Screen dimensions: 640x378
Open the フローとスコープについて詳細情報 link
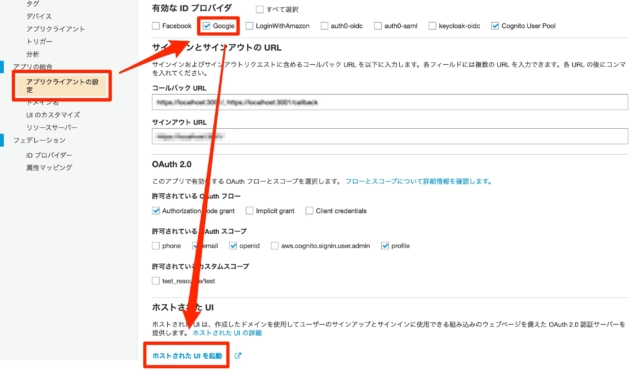(x=419, y=181)
